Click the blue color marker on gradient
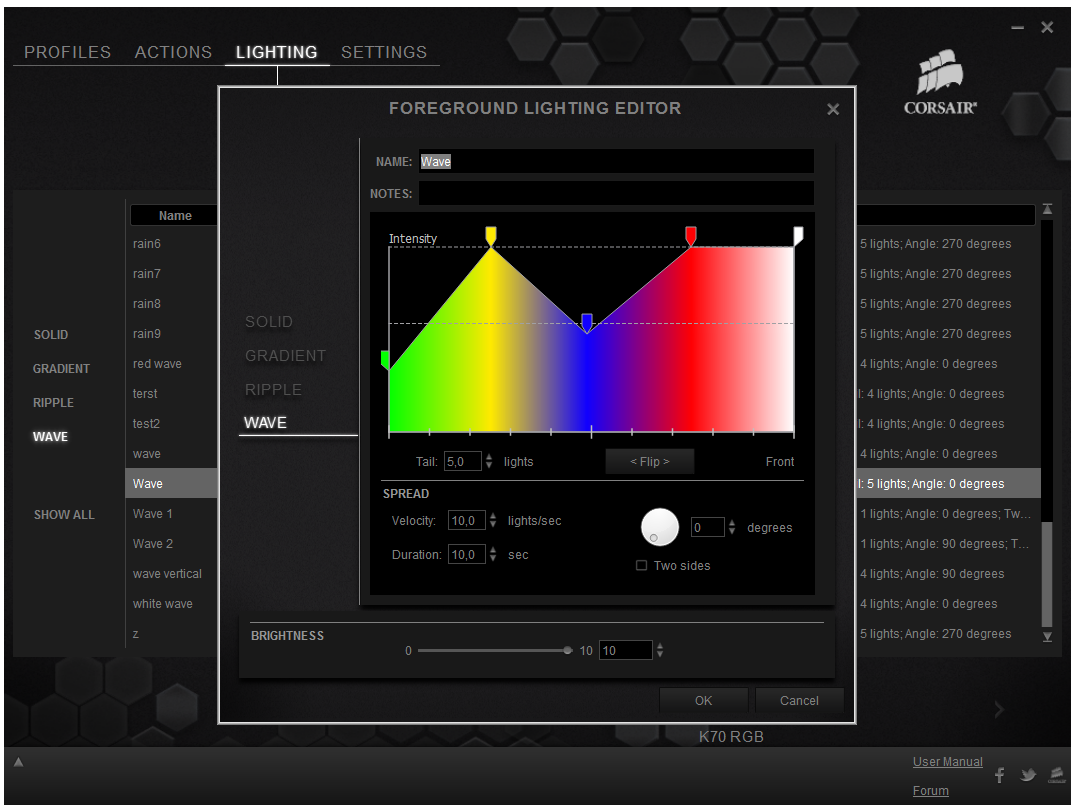The height and width of the screenshot is (811, 1076). pyautogui.click(x=587, y=322)
